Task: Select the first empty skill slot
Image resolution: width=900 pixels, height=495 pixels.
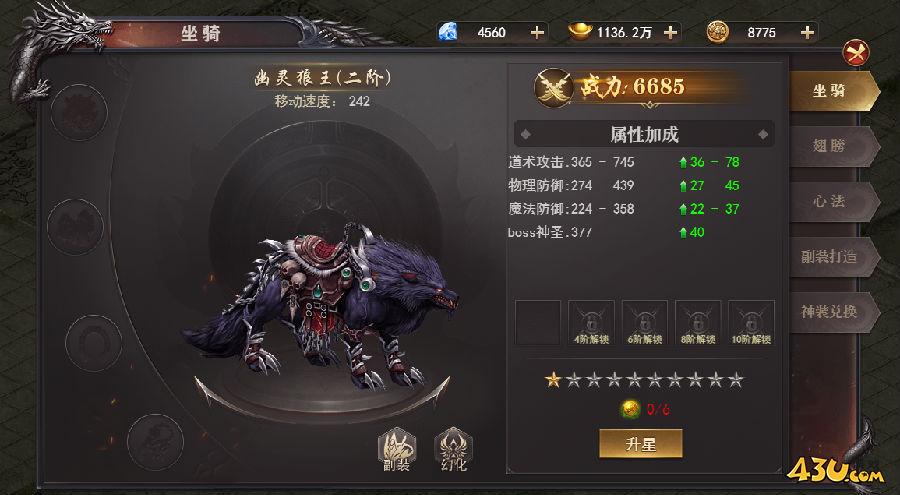Action: [538, 323]
